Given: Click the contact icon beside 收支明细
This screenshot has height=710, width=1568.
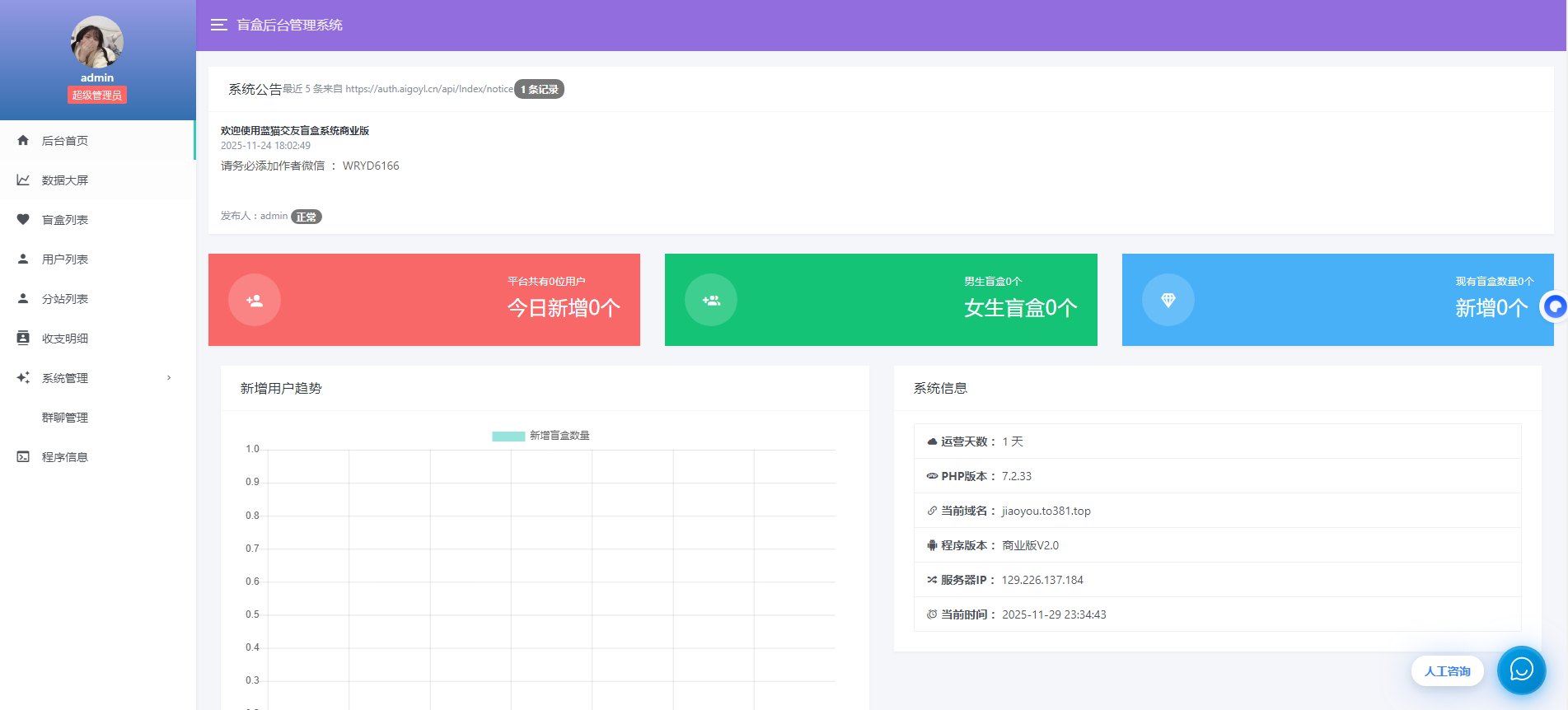Looking at the screenshot, I should (x=23, y=339).
